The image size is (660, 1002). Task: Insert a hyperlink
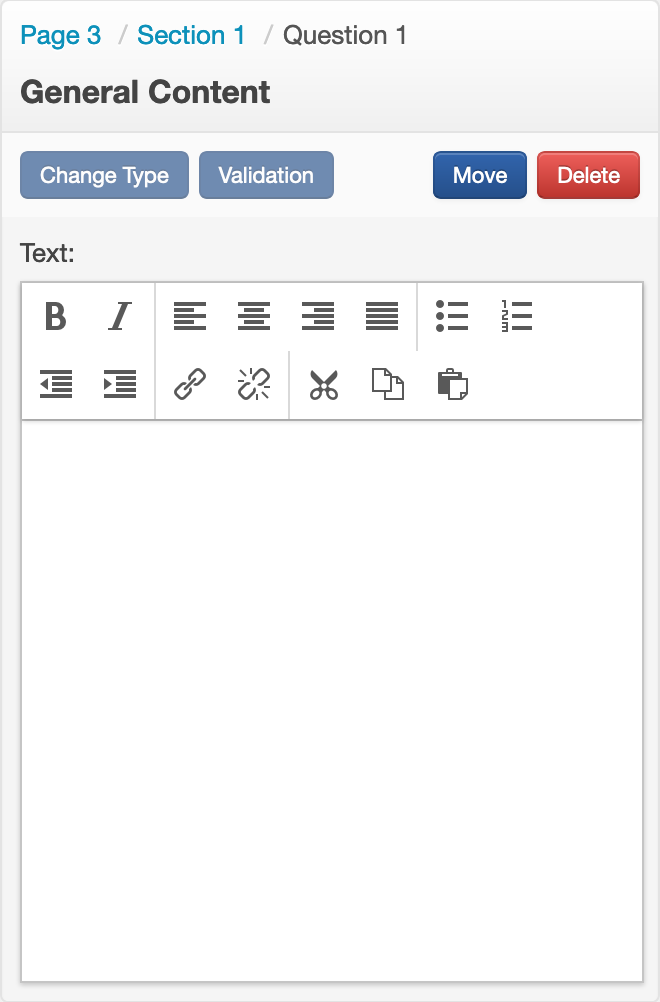click(190, 384)
